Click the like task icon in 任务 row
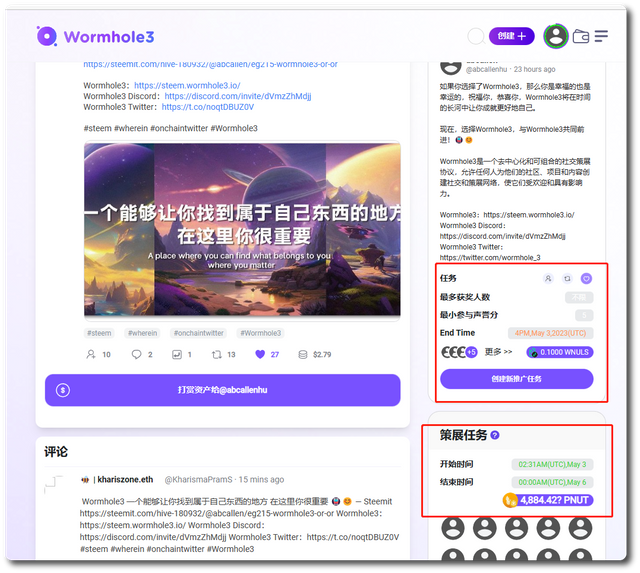Image resolution: width=640 pixels, height=573 pixels. 587,278
